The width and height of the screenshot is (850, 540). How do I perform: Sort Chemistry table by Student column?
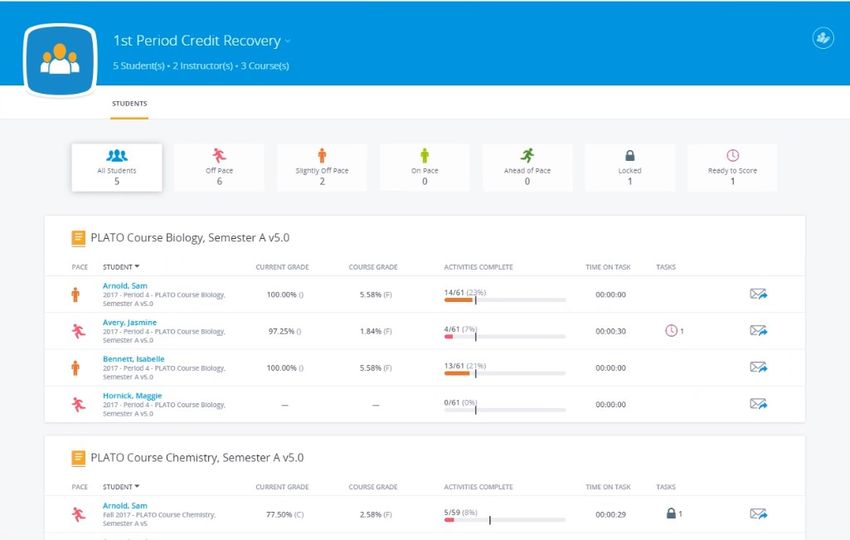[x=121, y=487]
